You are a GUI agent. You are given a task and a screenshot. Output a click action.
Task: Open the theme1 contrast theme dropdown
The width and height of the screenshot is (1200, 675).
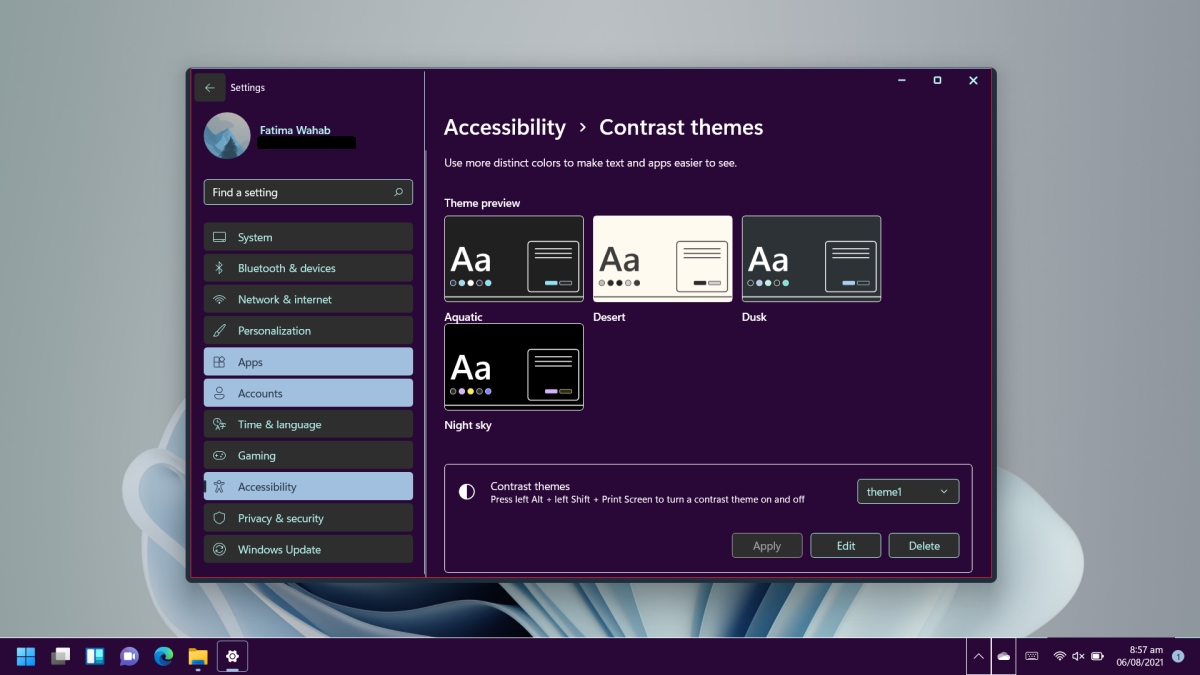(x=908, y=491)
